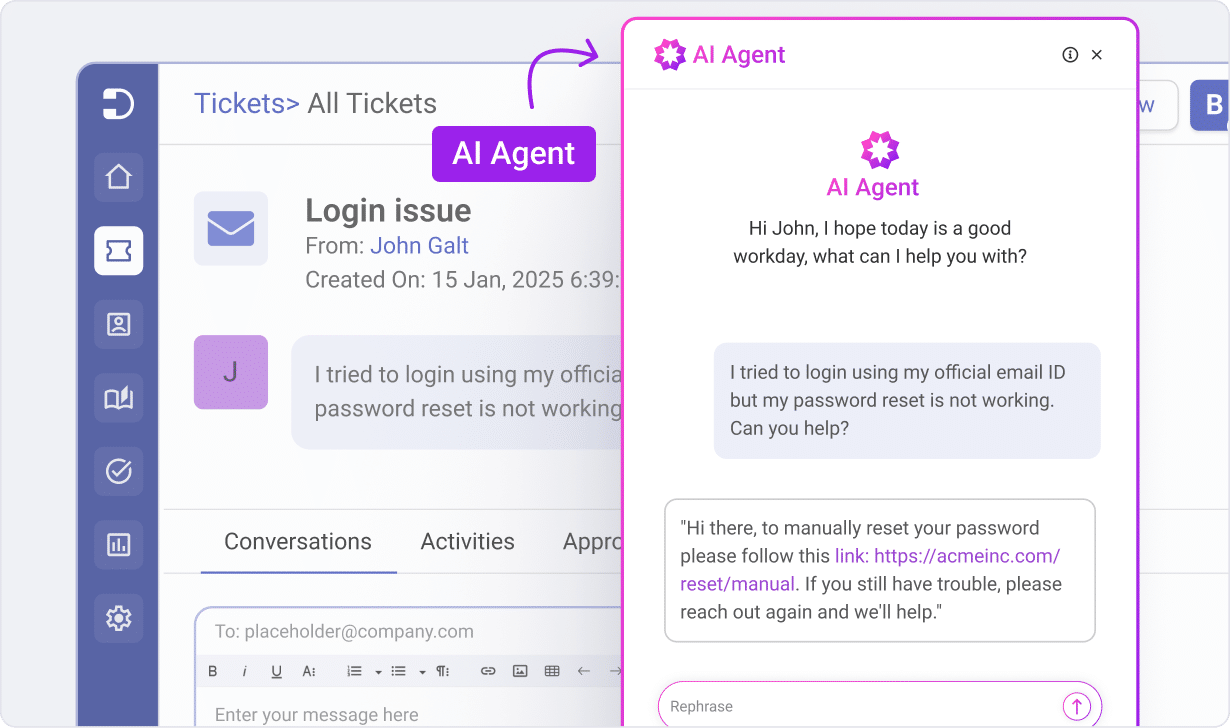Expand the numbered list style dropdown
Viewport: 1230px width, 728px height.
tap(377, 671)
